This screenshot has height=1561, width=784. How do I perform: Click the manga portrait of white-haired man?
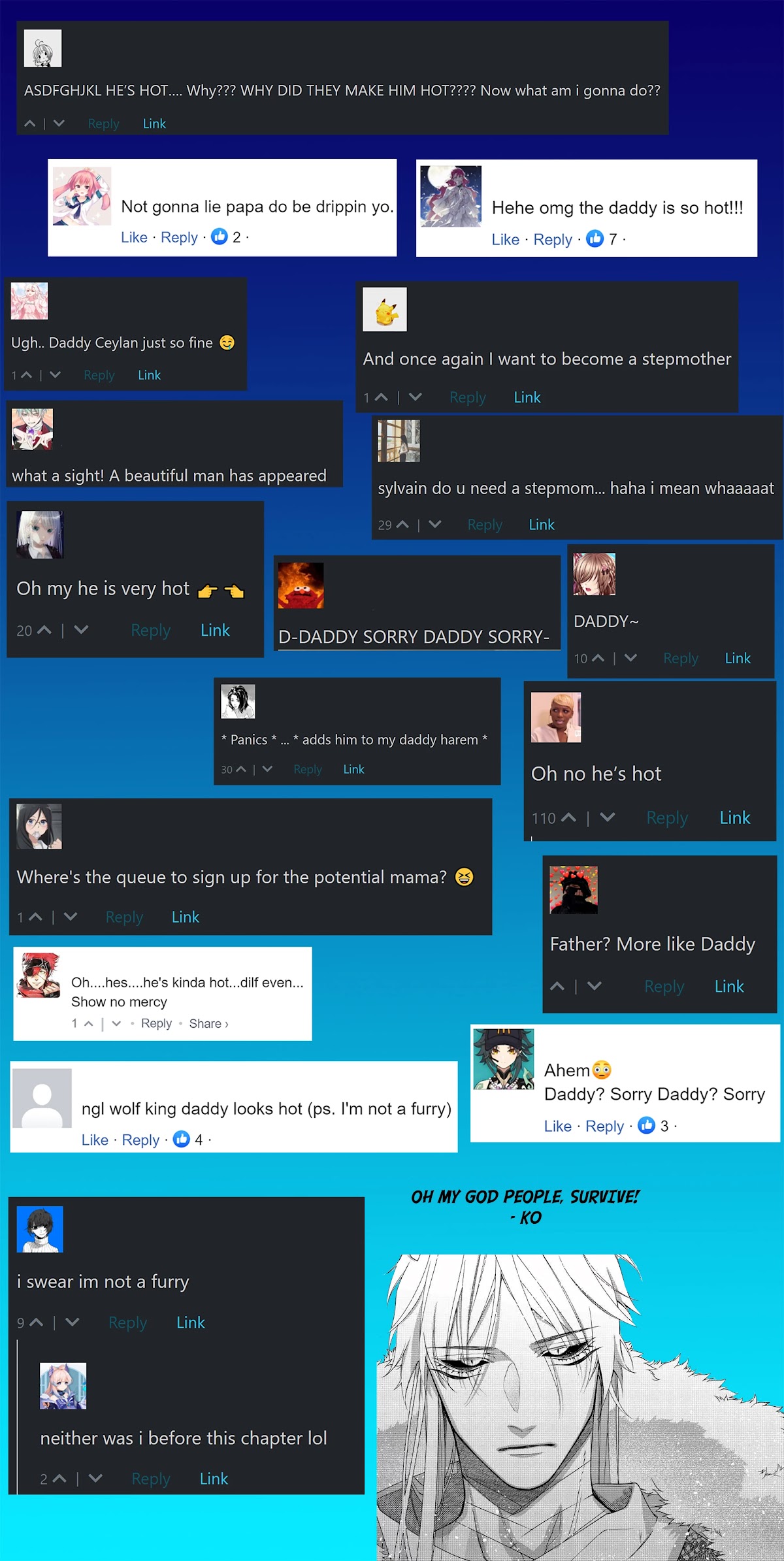[580, 1407]
